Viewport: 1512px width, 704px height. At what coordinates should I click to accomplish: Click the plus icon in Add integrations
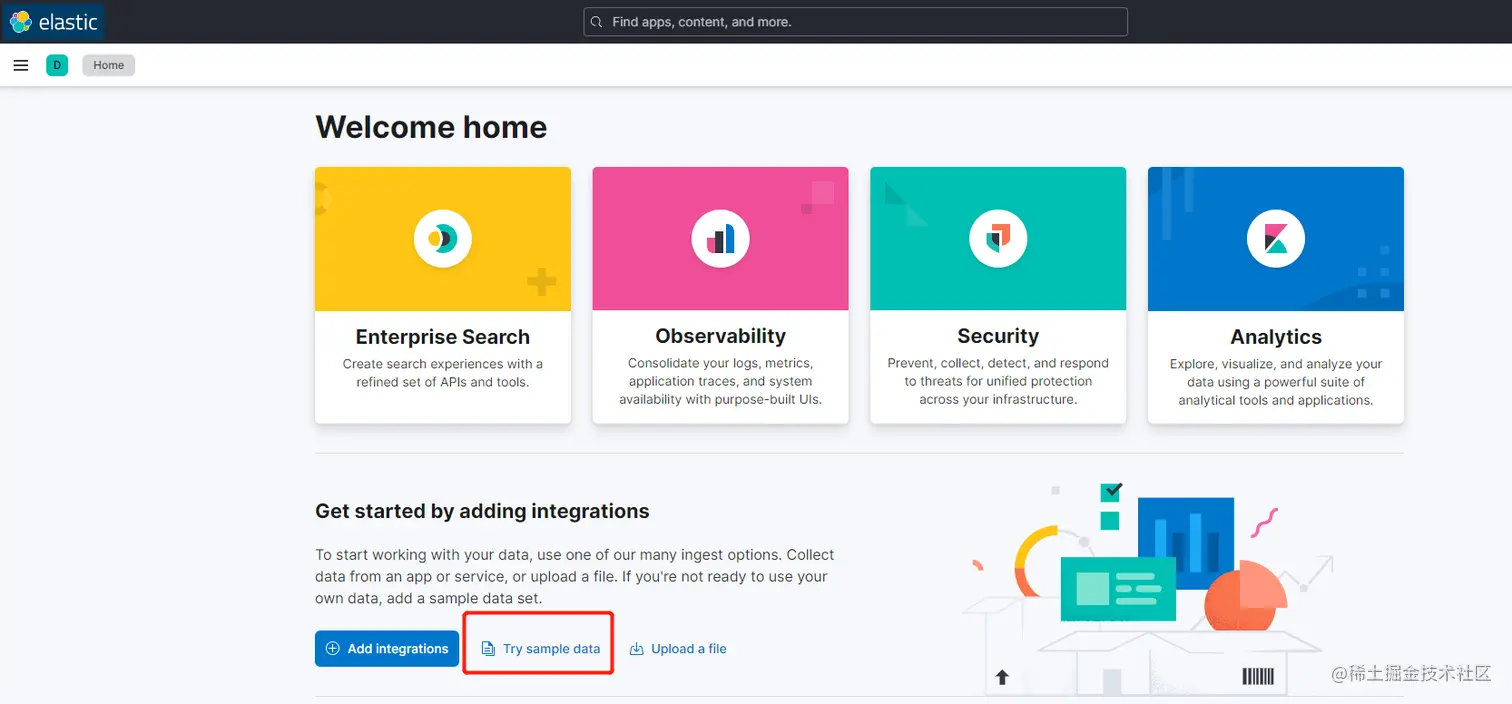pyautogui.click(x=333, y=649)
